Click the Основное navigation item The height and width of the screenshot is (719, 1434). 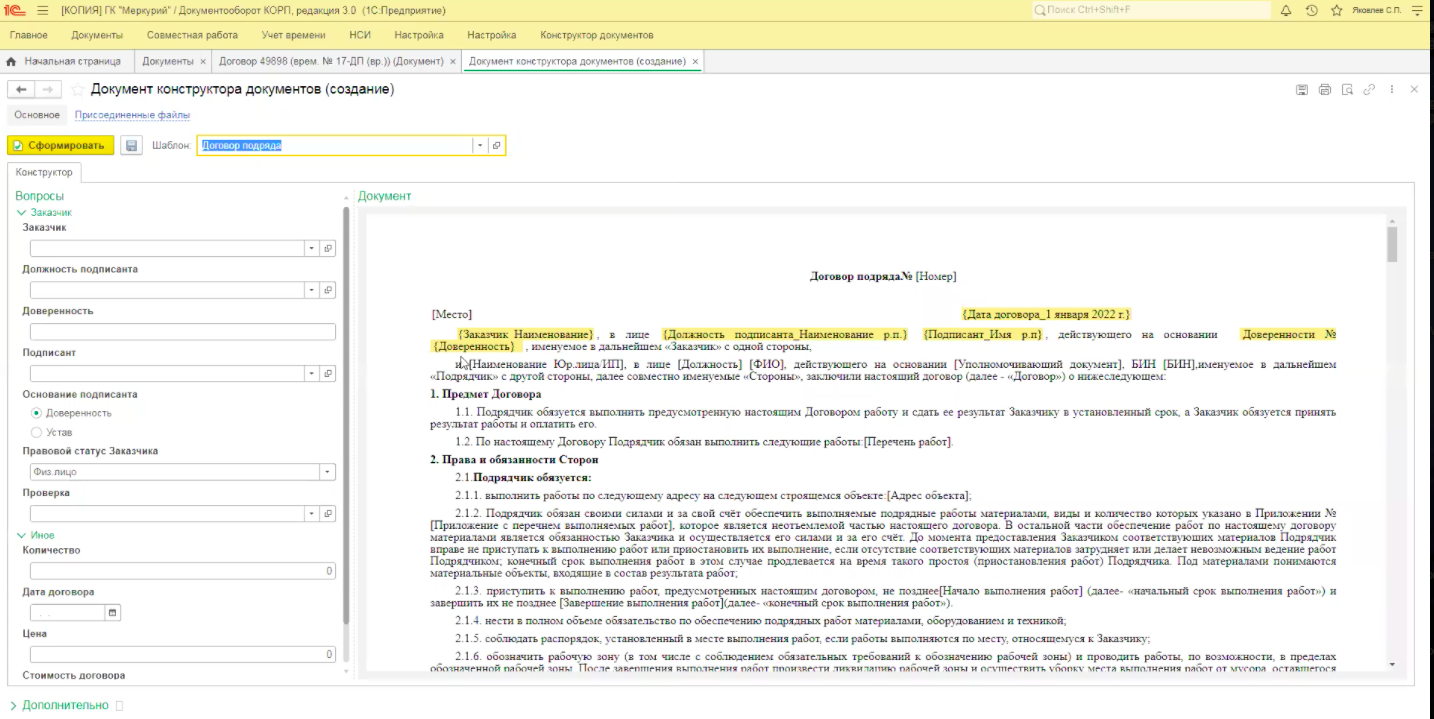[37, 115]
